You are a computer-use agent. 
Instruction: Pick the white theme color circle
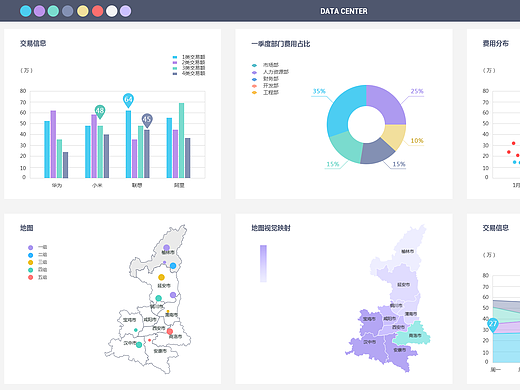tap(112, 11)
